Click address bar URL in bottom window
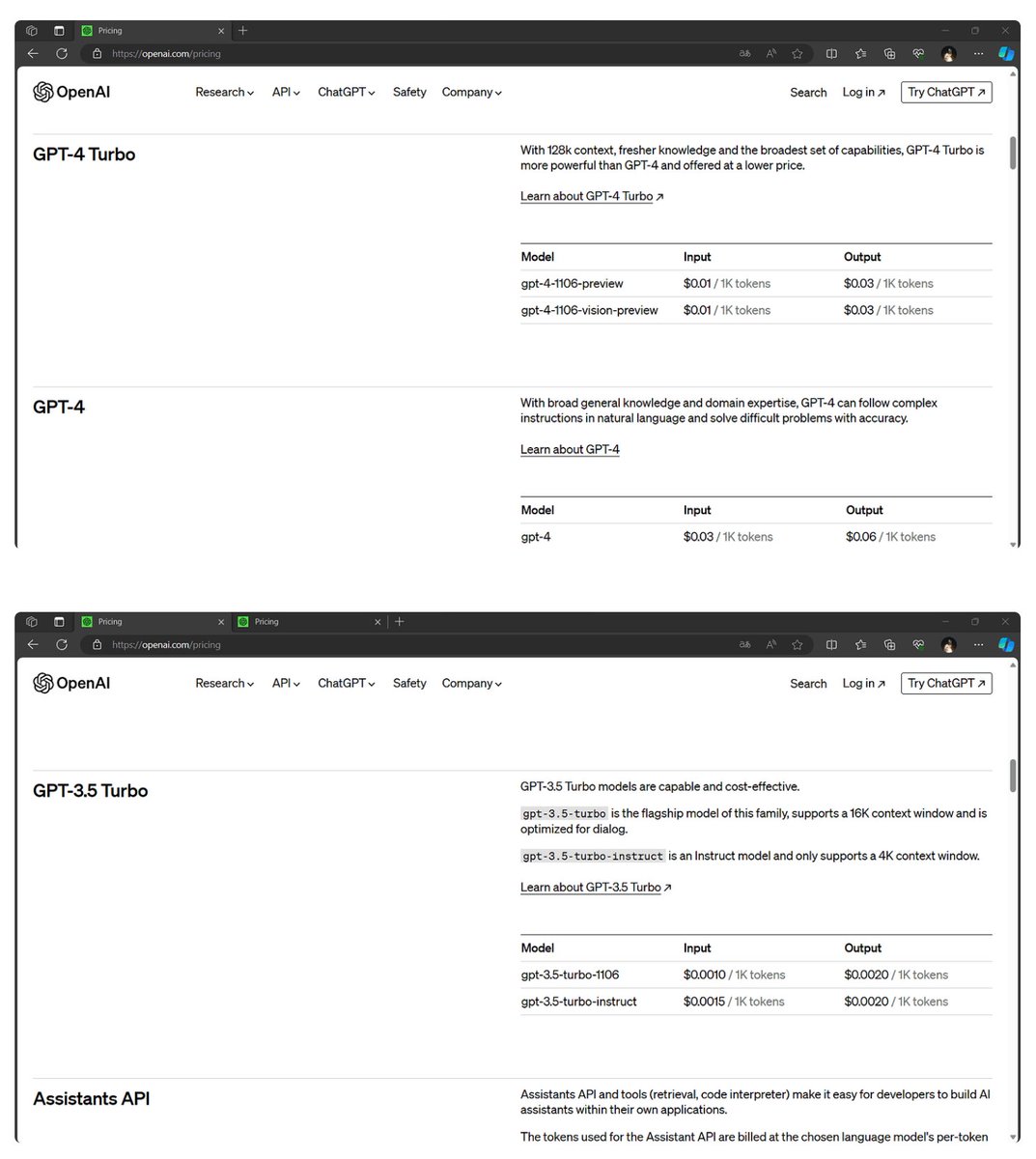Viewport: 1036px width, 1159px height. tap(166, 645)
